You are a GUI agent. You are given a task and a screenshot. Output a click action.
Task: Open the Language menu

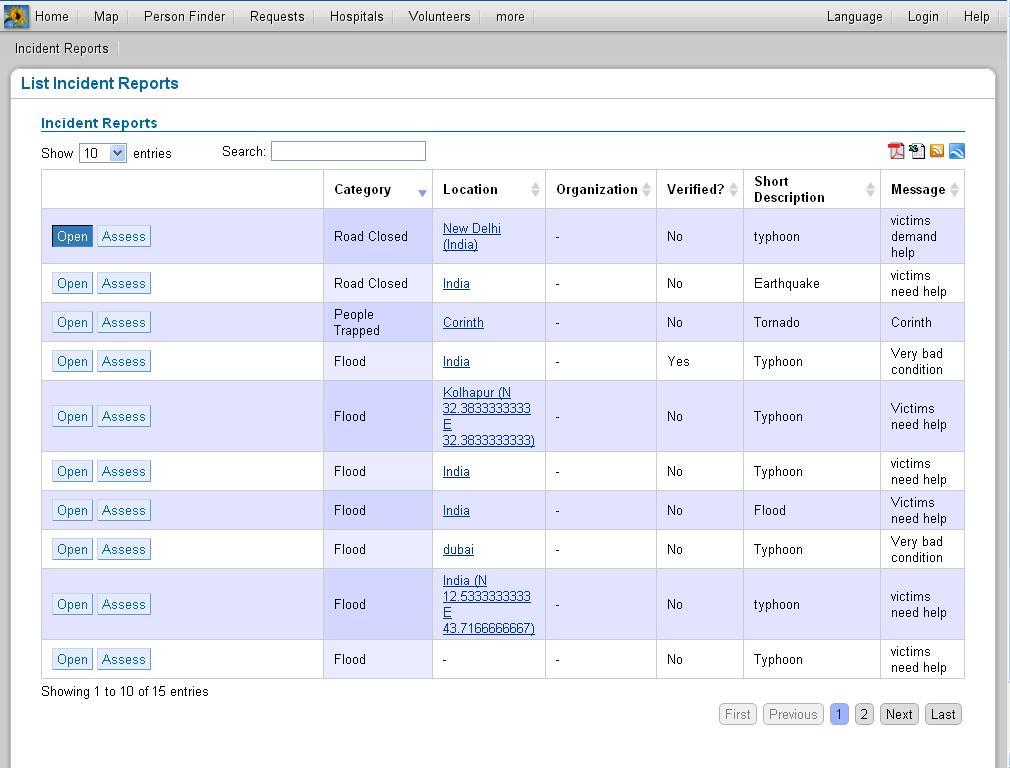tap(854, 16)
